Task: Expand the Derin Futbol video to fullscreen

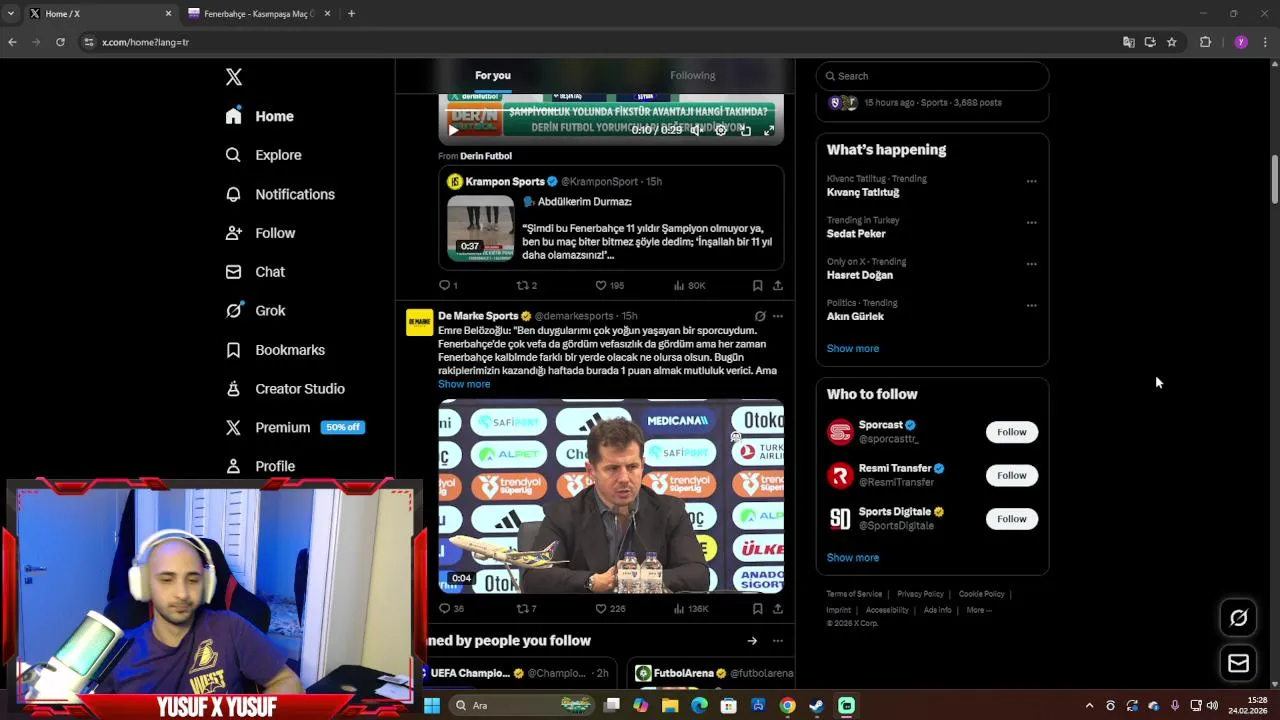Action: (x=769, y=130)
